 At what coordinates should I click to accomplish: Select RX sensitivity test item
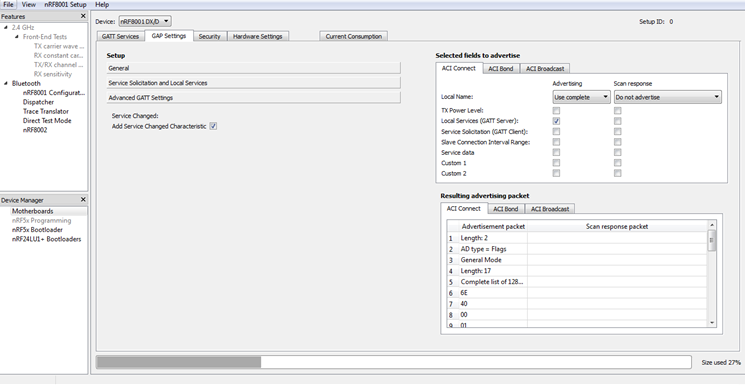(x=52, y=74)
